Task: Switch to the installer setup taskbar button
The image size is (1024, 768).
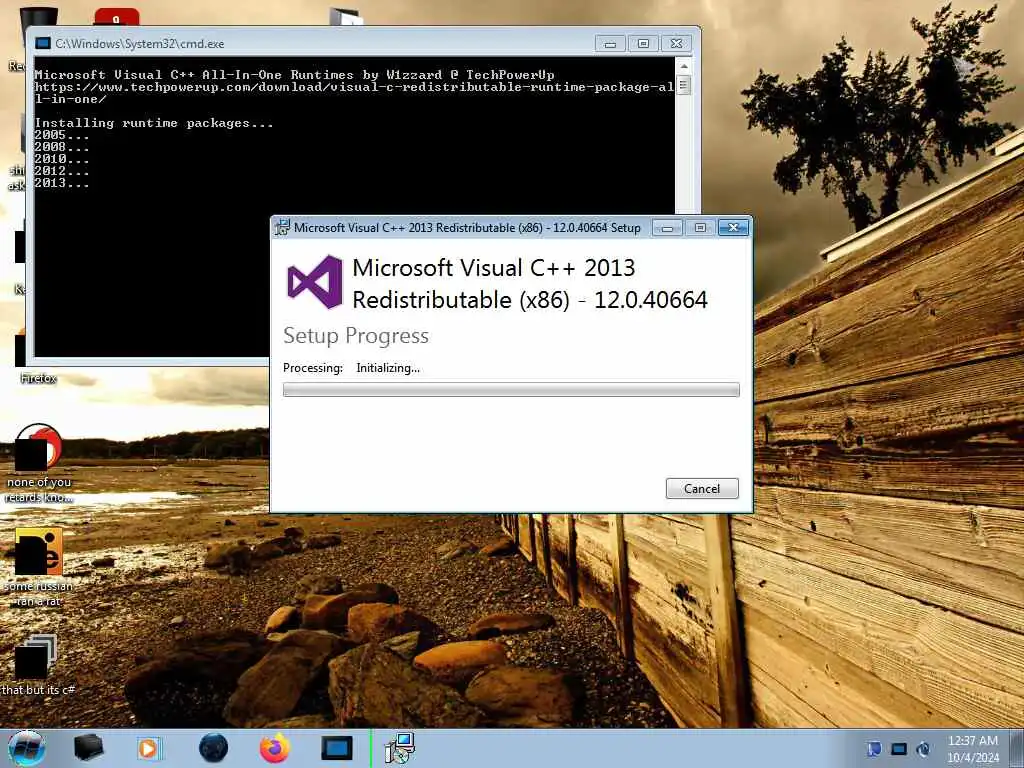Action: [x=399, y=748]
